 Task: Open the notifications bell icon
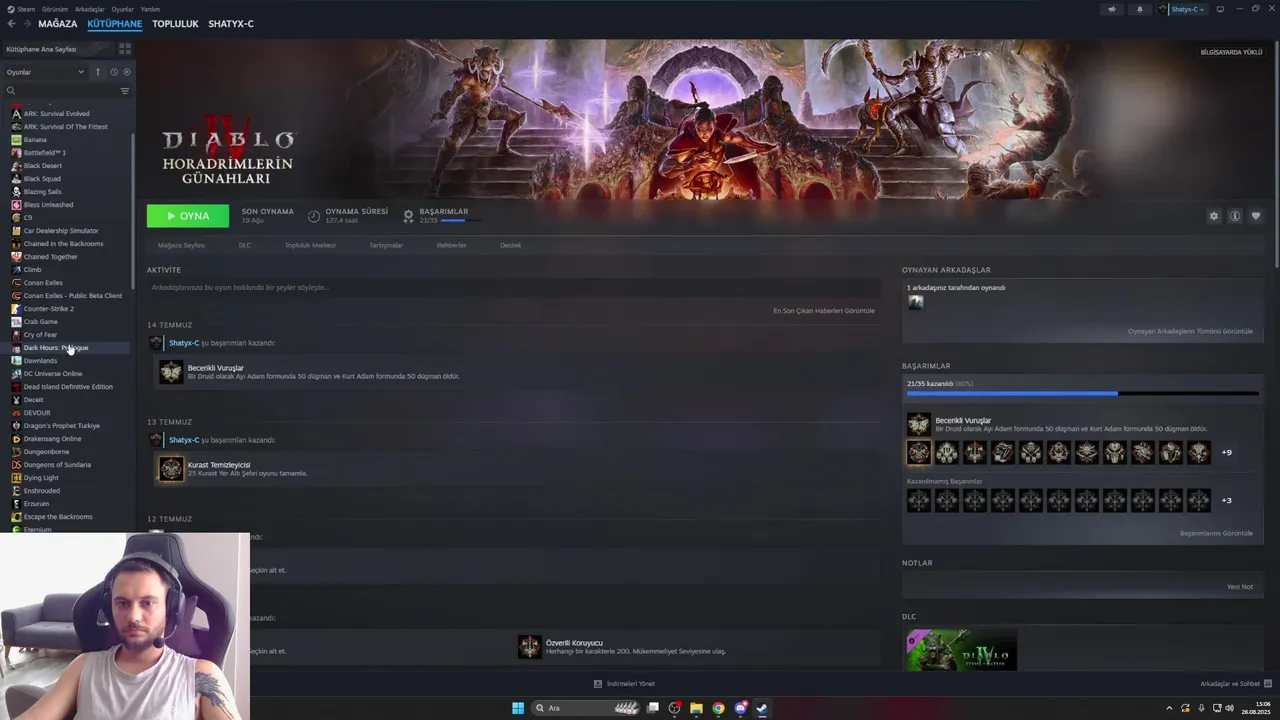point(1139,9)
